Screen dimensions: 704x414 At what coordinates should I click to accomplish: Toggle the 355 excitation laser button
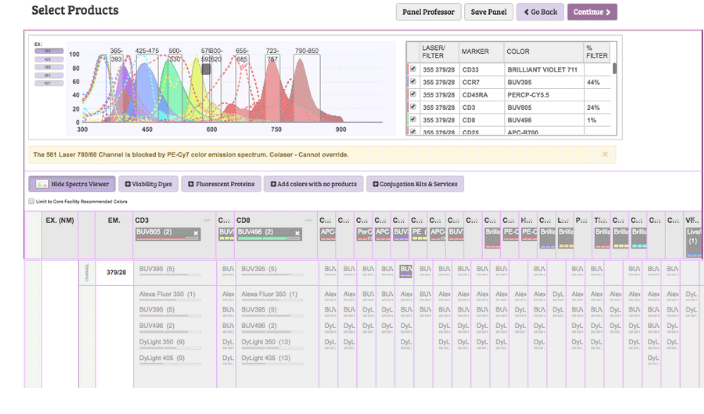pos(49,51)
